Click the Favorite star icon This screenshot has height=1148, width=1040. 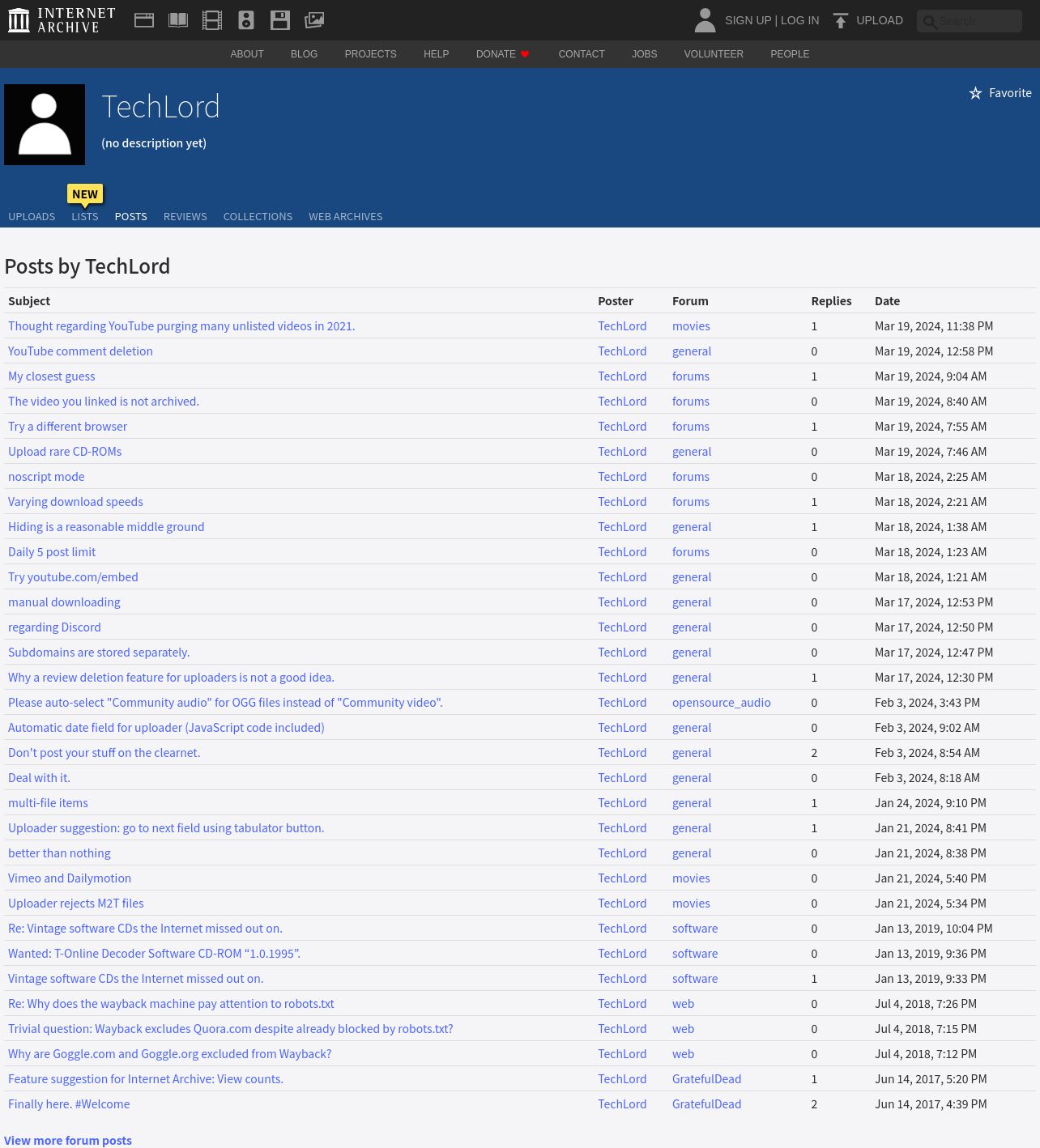tap(975, 93)
